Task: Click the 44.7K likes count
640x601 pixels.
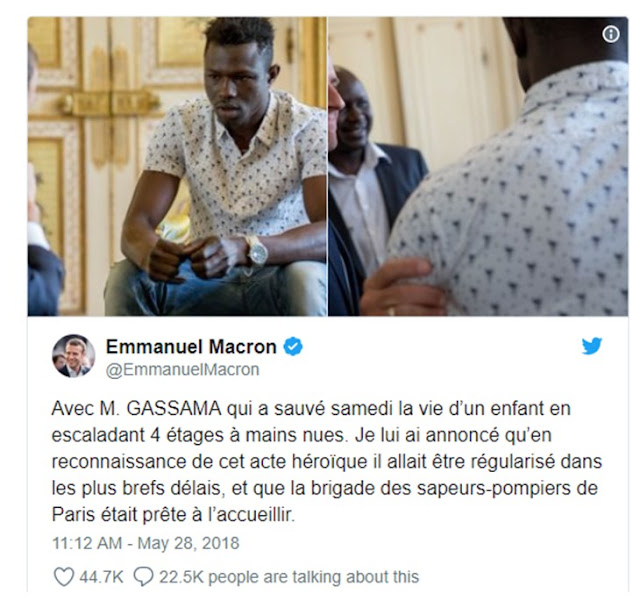Action: click(101, 577)
